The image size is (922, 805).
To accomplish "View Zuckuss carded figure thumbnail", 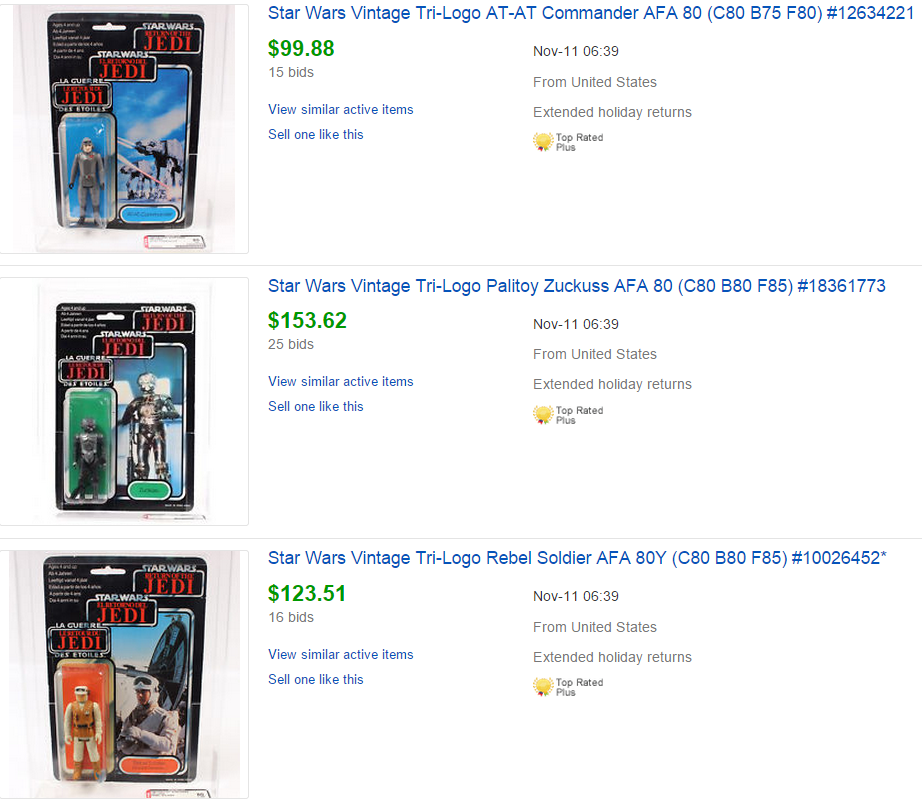I will (x=124, y=402).
